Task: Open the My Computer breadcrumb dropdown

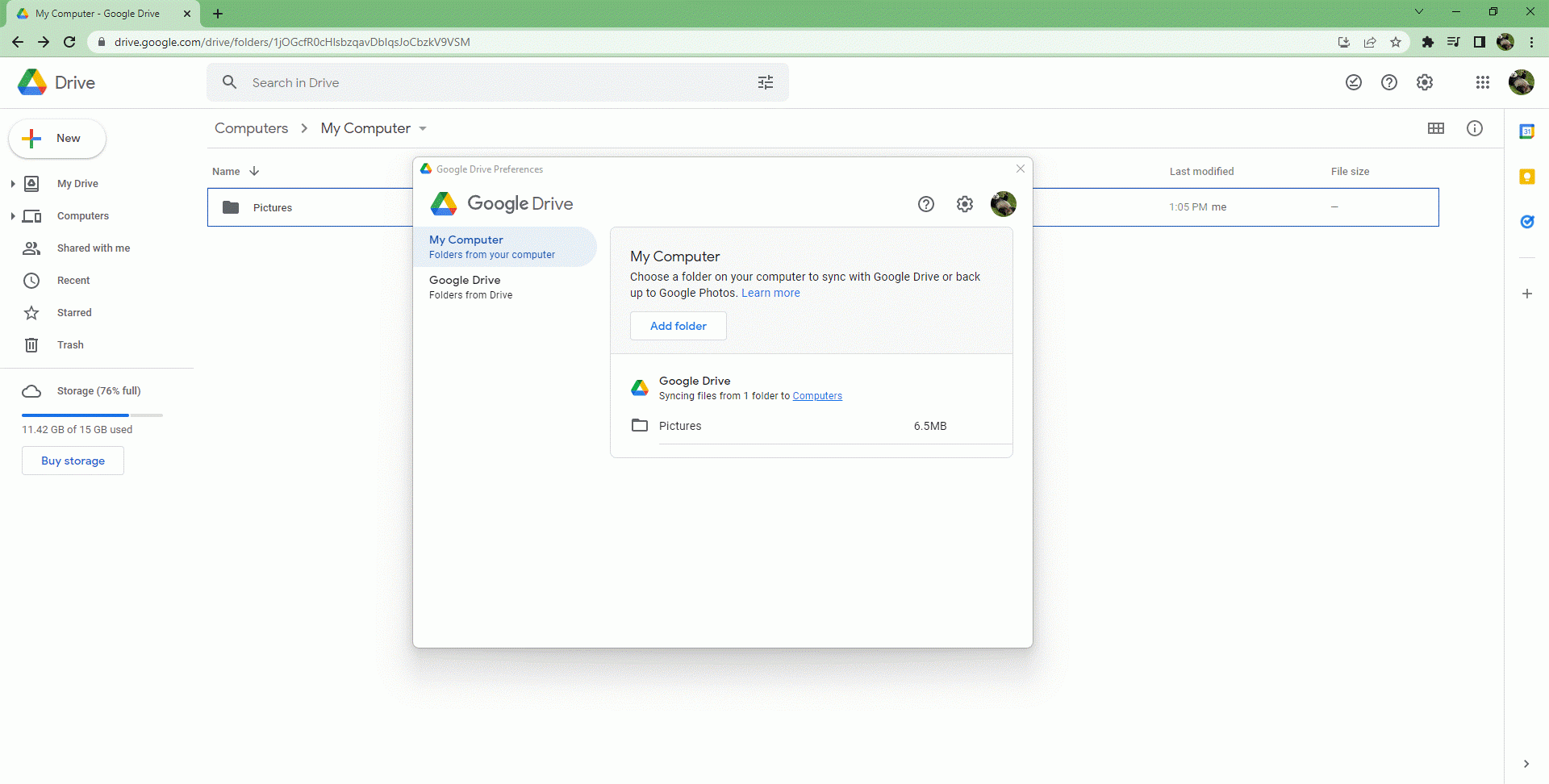Action: pyautogui.click(x=423, y=129)
